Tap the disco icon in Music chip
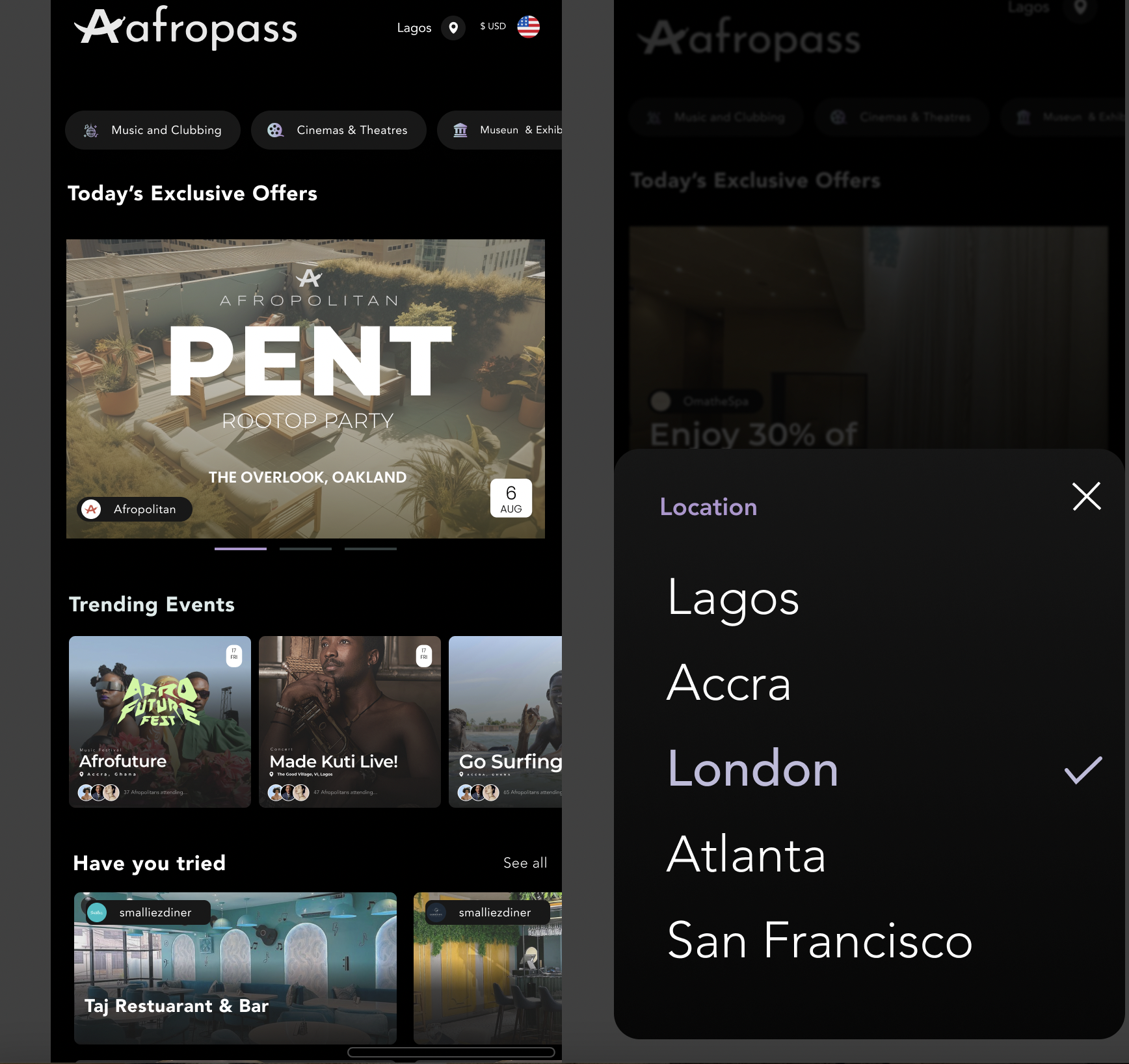Viewport: 1129px width, 1064px height. [x=91, y=130]
